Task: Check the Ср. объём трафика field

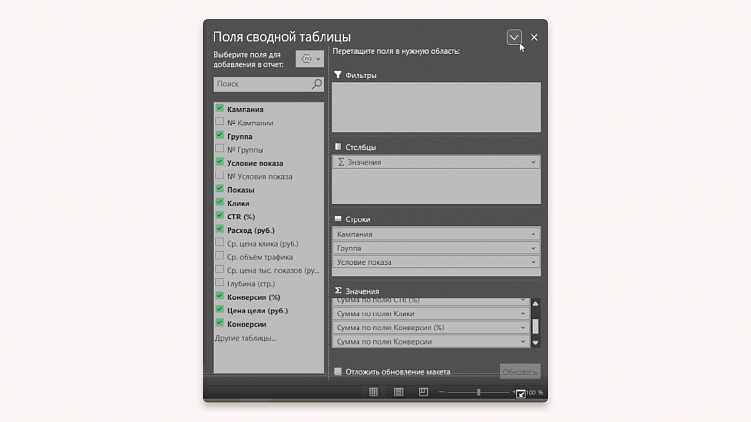Action: pyautogui.click(x=219, y=256)
